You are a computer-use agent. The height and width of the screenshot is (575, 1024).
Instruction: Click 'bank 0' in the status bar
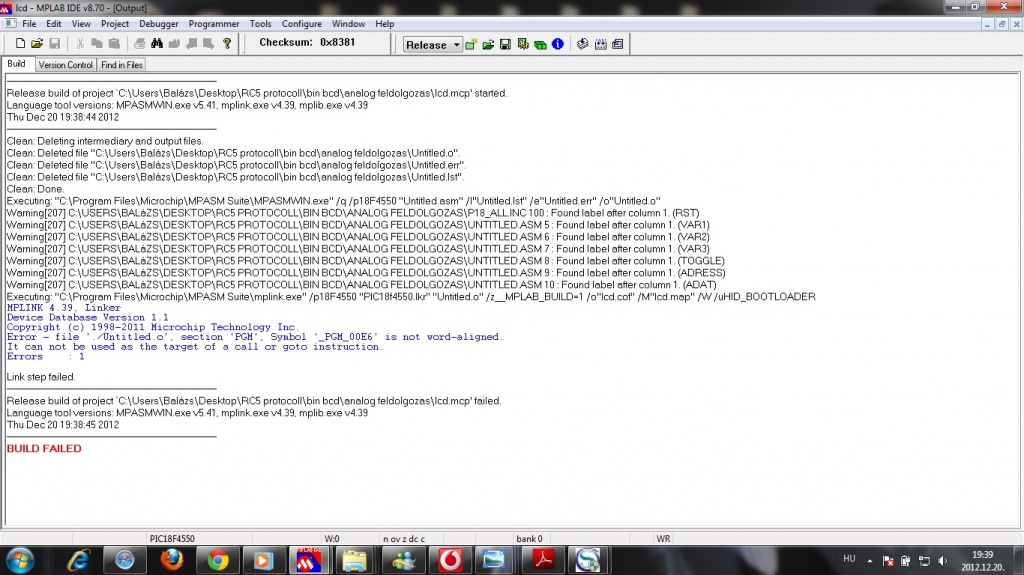pos(529,538)
